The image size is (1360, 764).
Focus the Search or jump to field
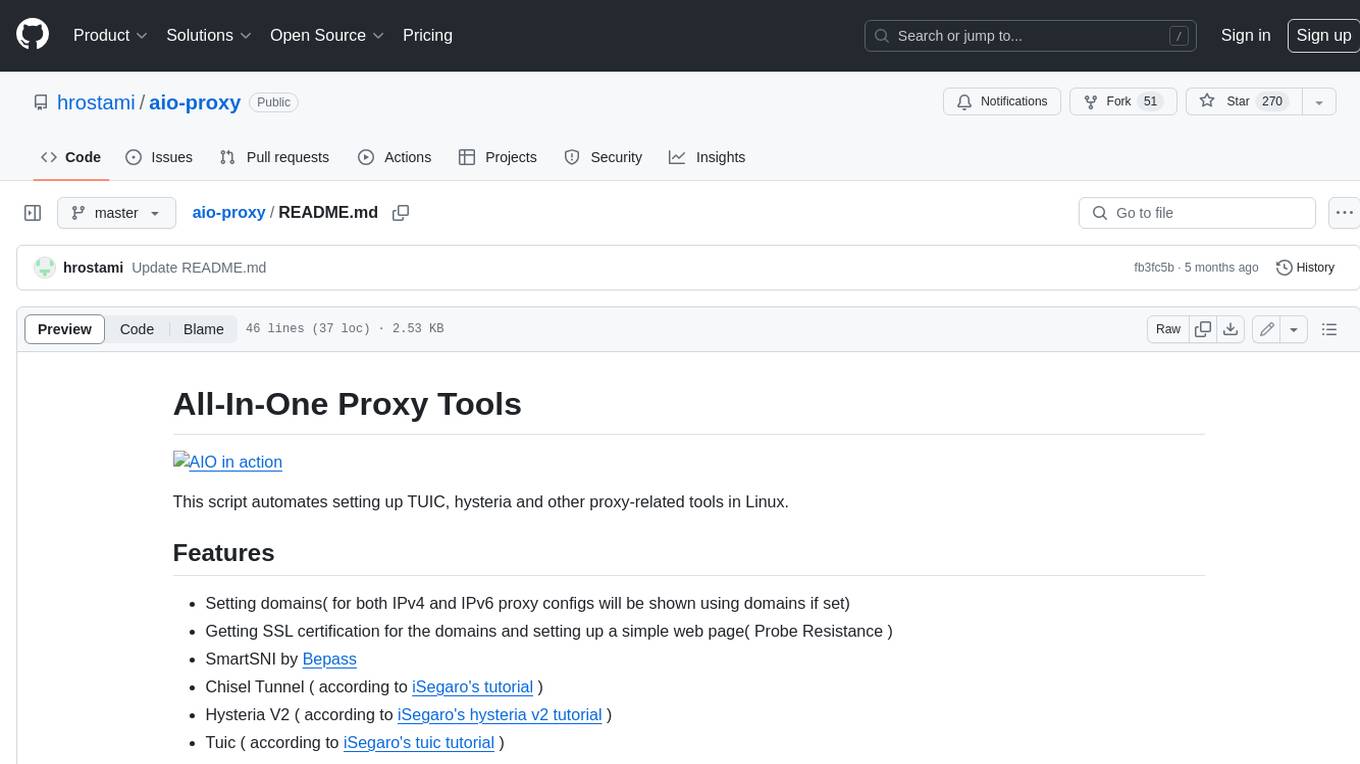click(x=1032, y=35)
